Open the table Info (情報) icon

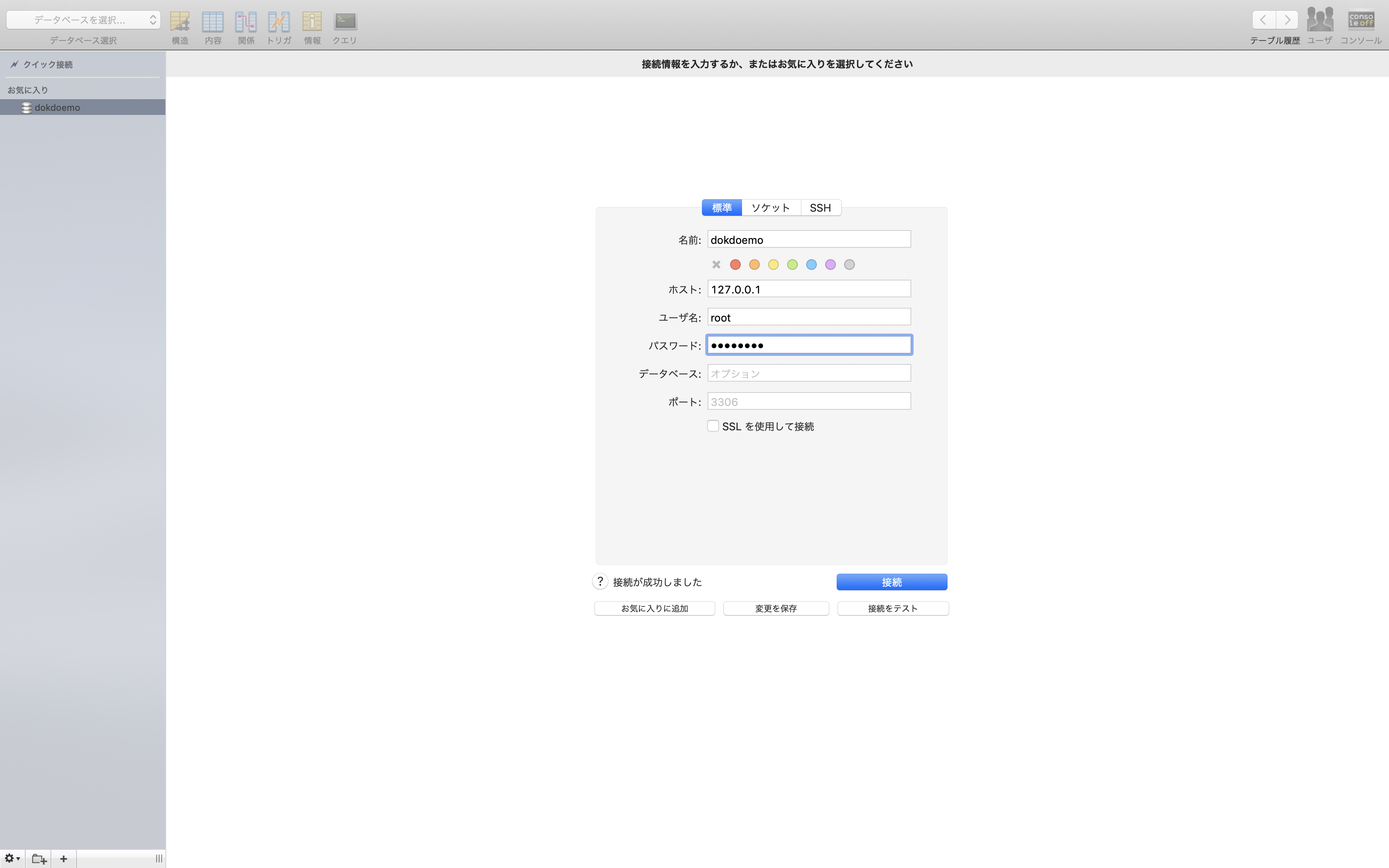pyautogui.click(x=312, y=22)
